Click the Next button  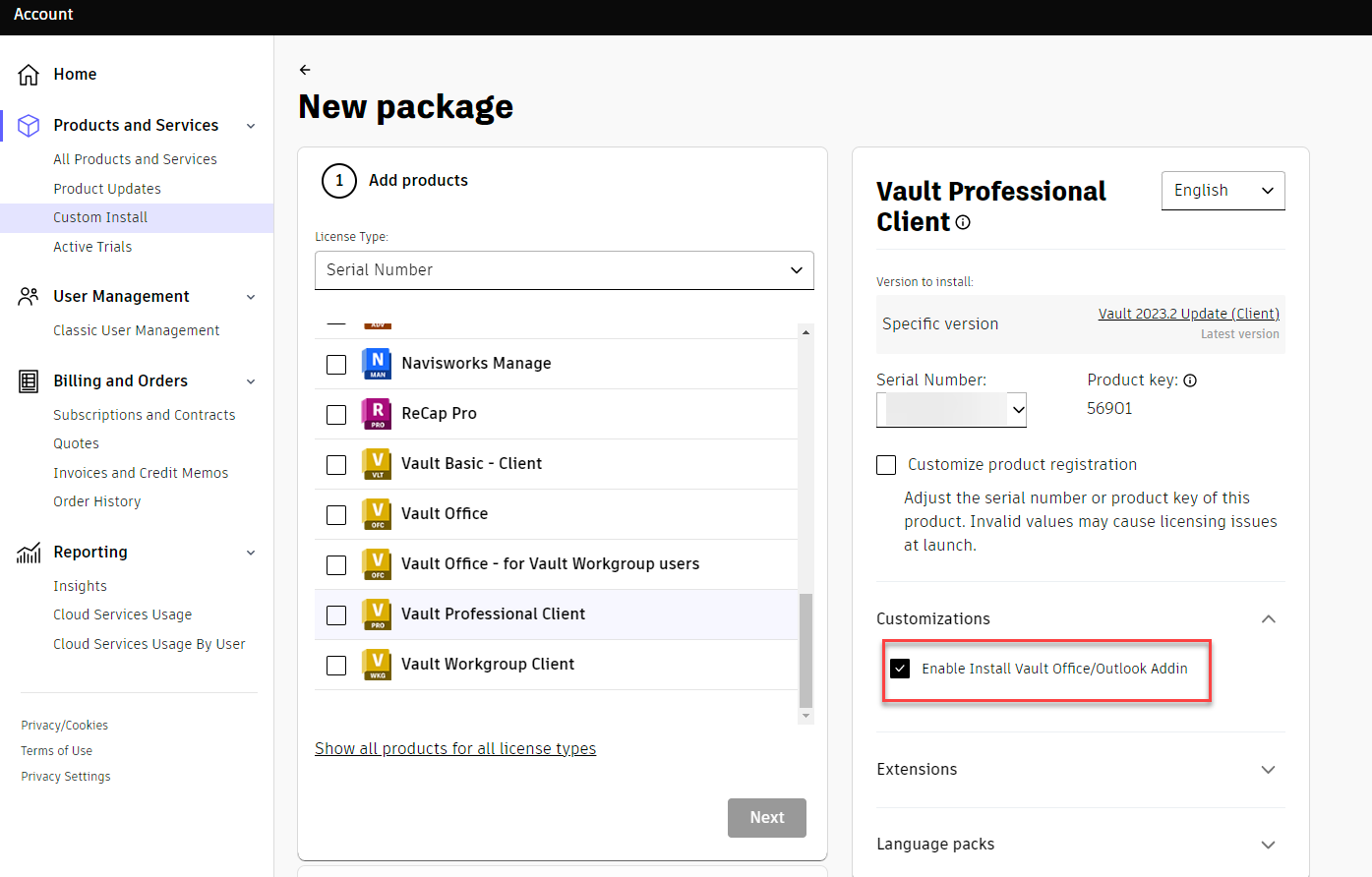(766, 817)
